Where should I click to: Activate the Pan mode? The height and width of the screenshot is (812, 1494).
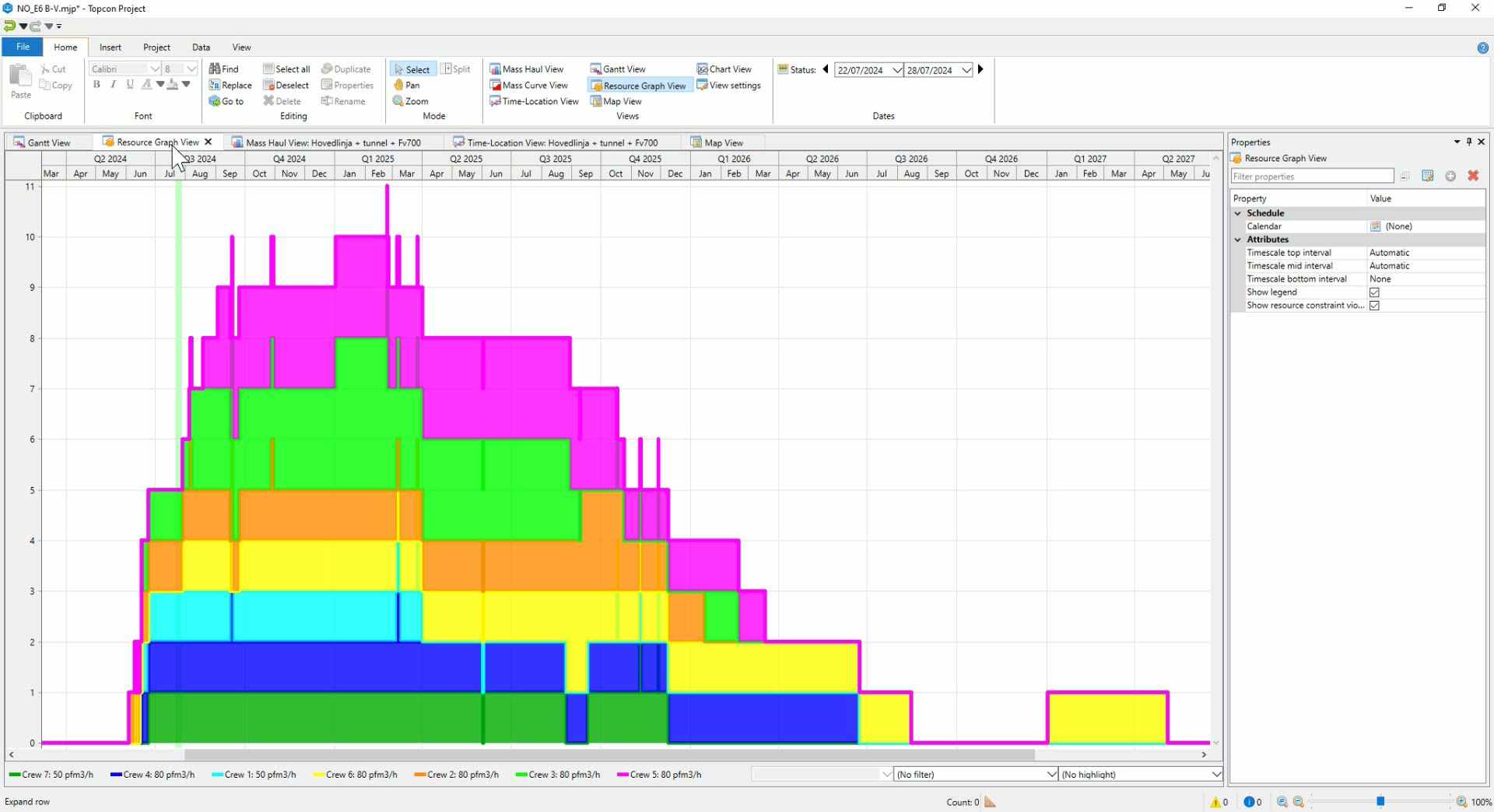pyautogui.click(x=406, y=86)
